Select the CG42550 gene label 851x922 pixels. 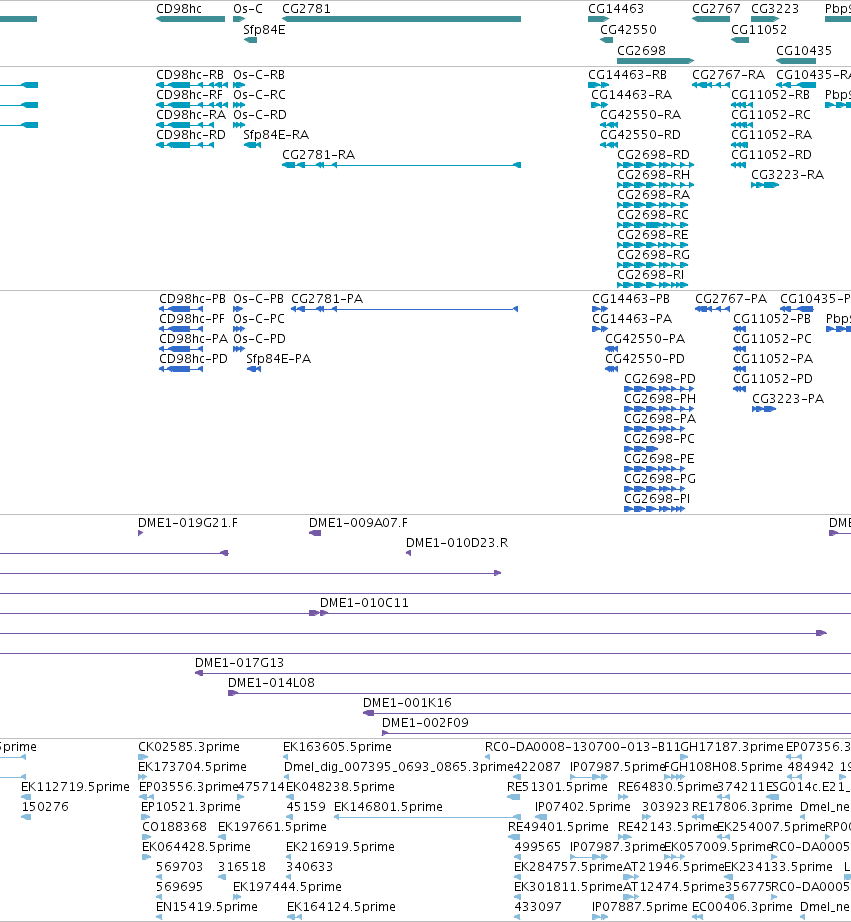628,30
